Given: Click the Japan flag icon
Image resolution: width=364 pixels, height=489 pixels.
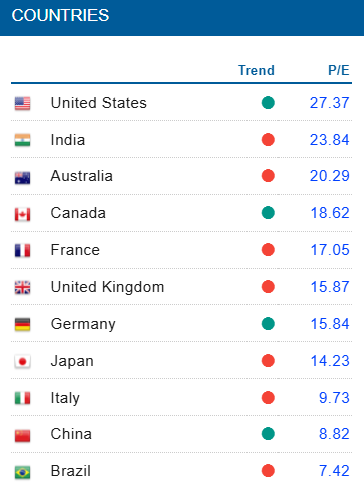Looking at the screenshot, I should click(22, 361).
